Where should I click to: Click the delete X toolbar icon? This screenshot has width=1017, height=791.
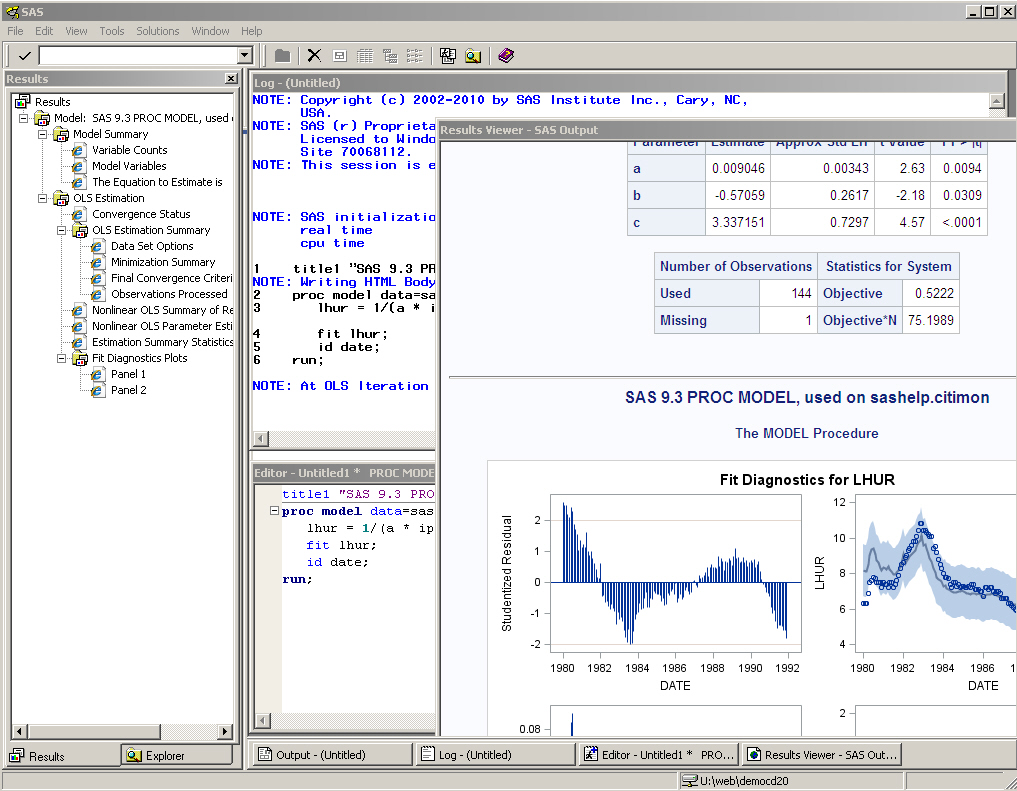click(x=314, y=56)
